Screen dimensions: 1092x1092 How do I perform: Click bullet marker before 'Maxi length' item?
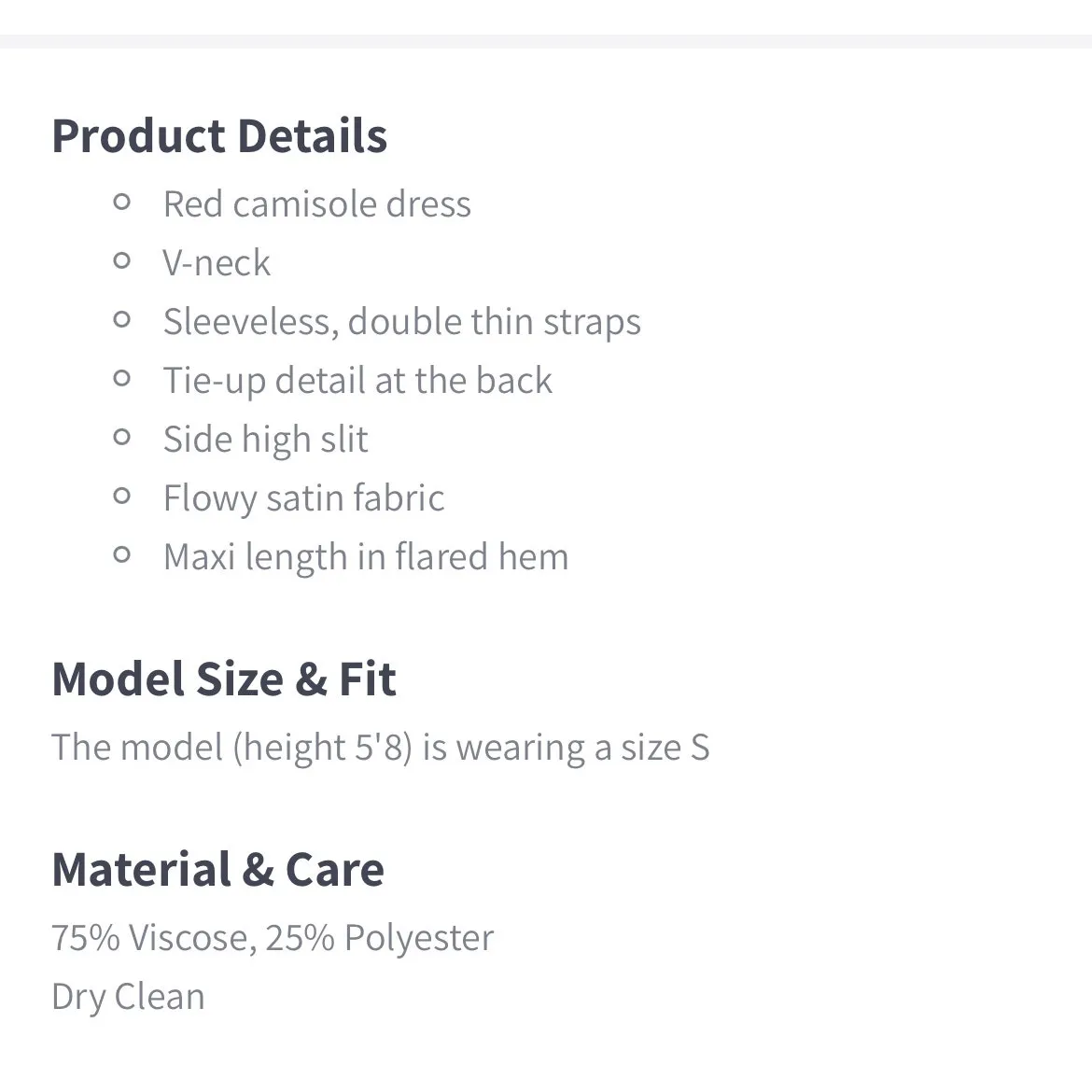point(121,554)
